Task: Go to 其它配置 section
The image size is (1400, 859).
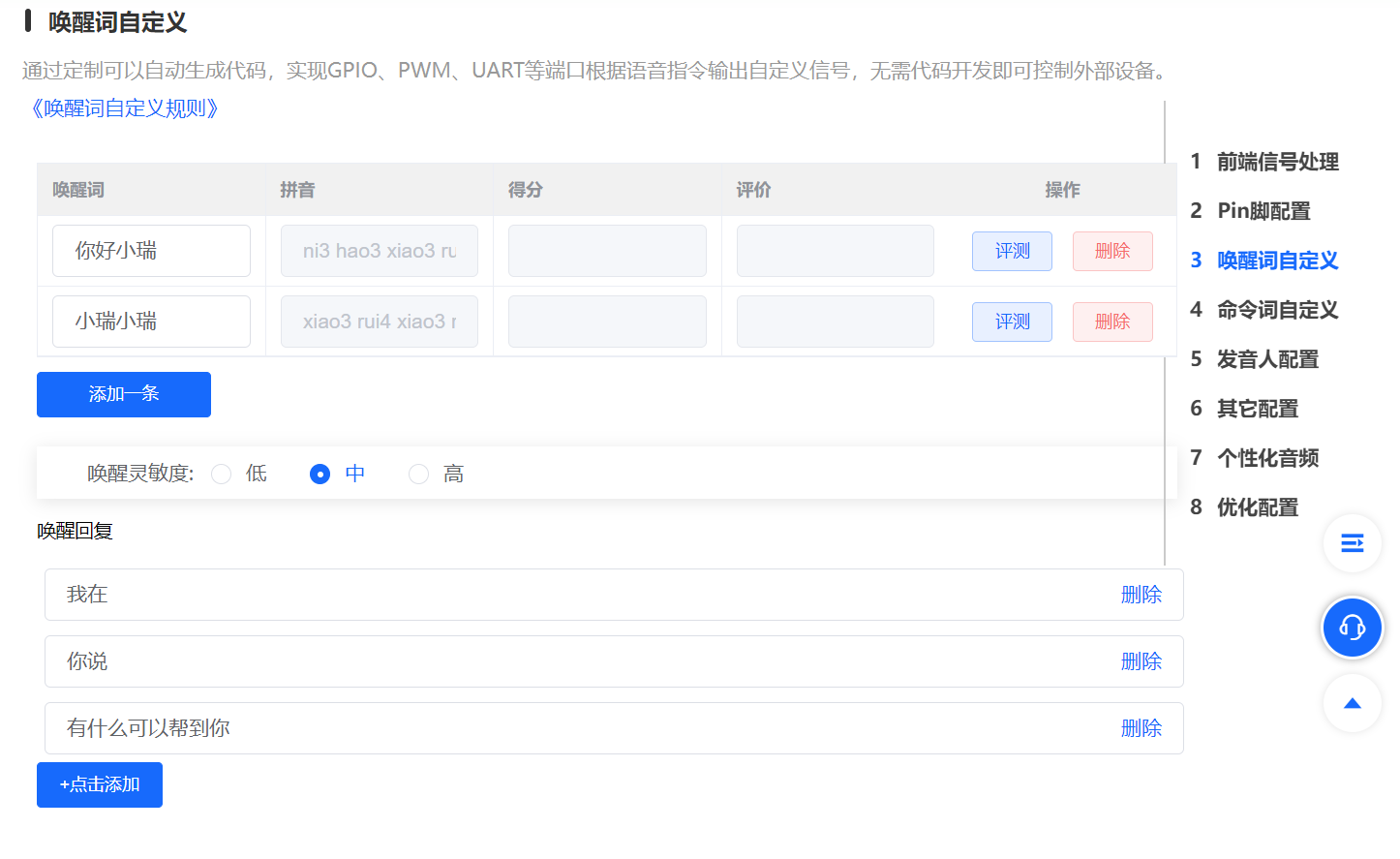Action: click(1244, 409)
